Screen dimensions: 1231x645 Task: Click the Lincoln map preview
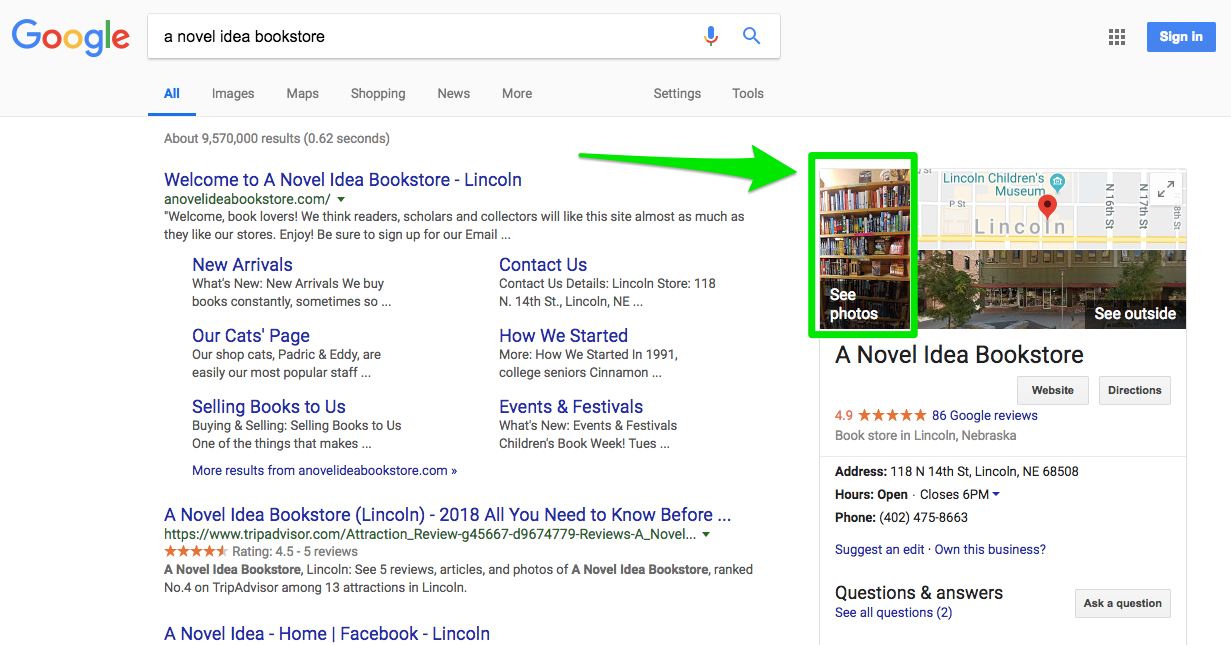(x=1052, y=208)
